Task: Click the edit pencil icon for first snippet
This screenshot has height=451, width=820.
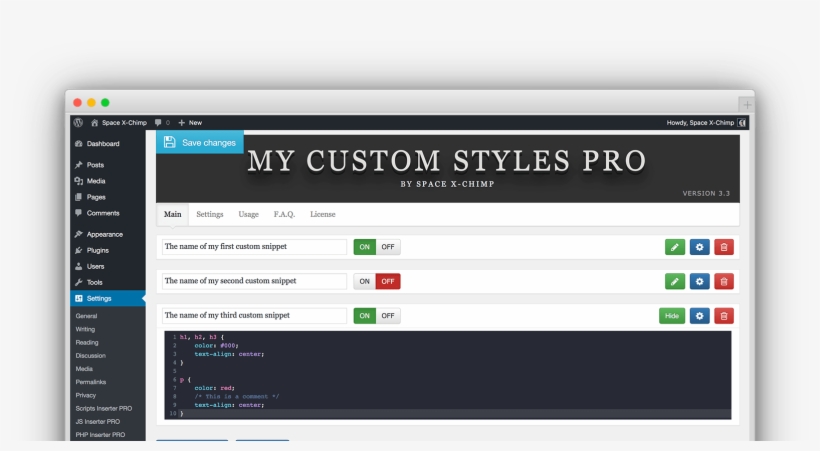Action: coord(675,247)
